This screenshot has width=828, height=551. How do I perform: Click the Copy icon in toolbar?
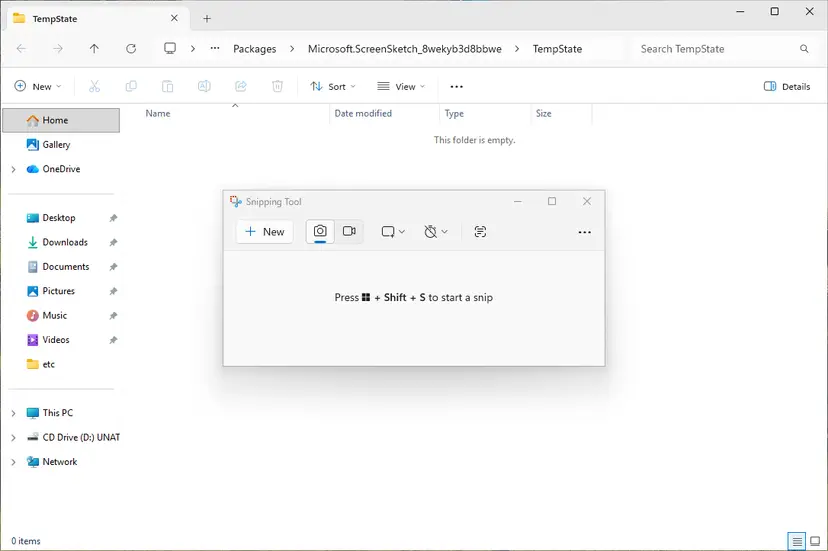pyautogui.click(x=131, y=86)
